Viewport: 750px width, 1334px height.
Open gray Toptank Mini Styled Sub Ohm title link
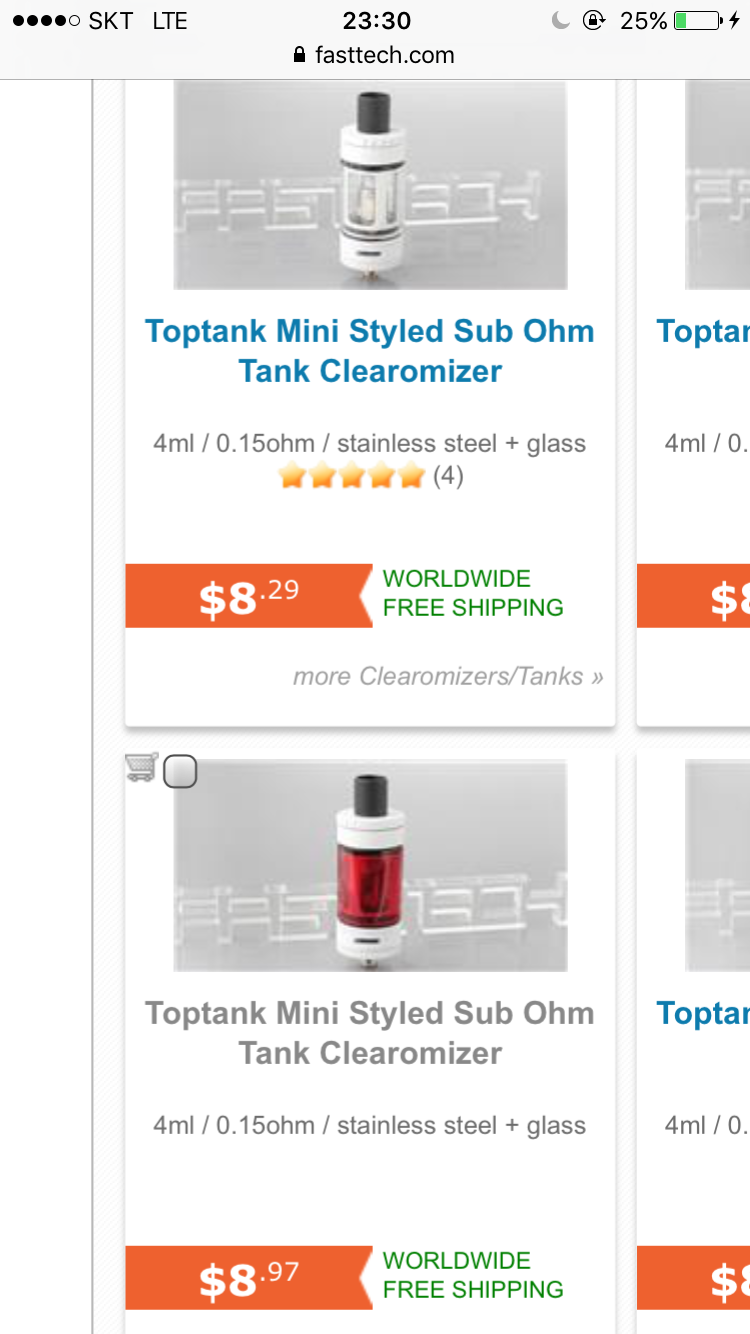point(370,1033)
